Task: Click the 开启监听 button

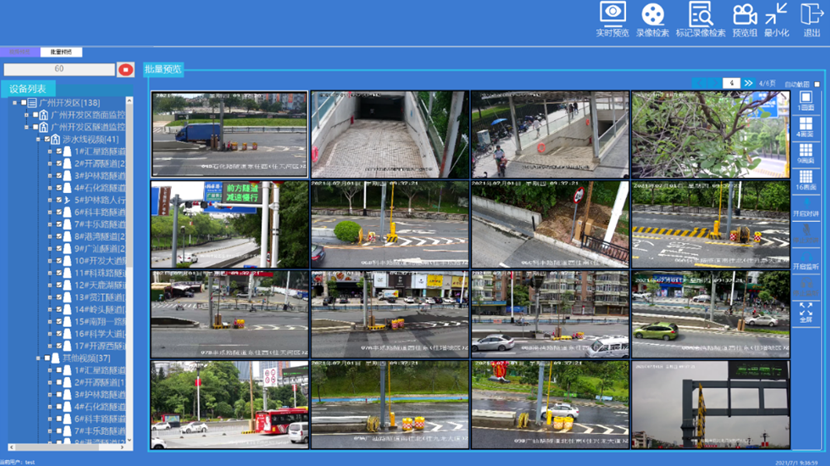Action: pyautogui.click(x=806, y=267)
